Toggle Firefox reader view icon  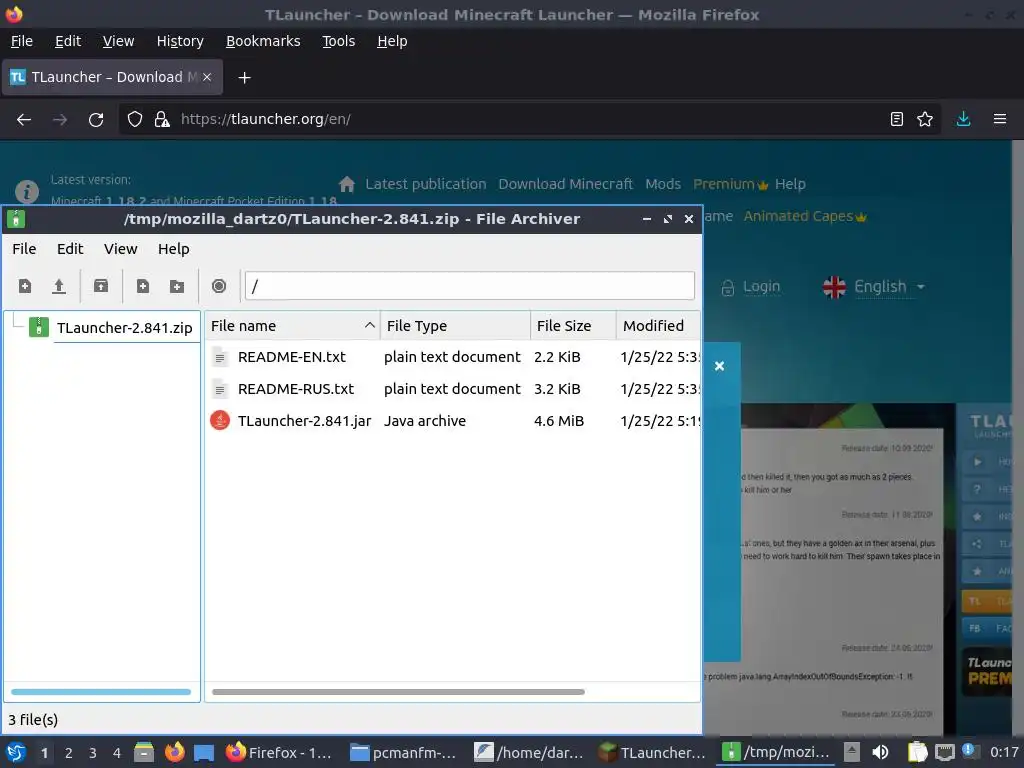tap(897, 119)
